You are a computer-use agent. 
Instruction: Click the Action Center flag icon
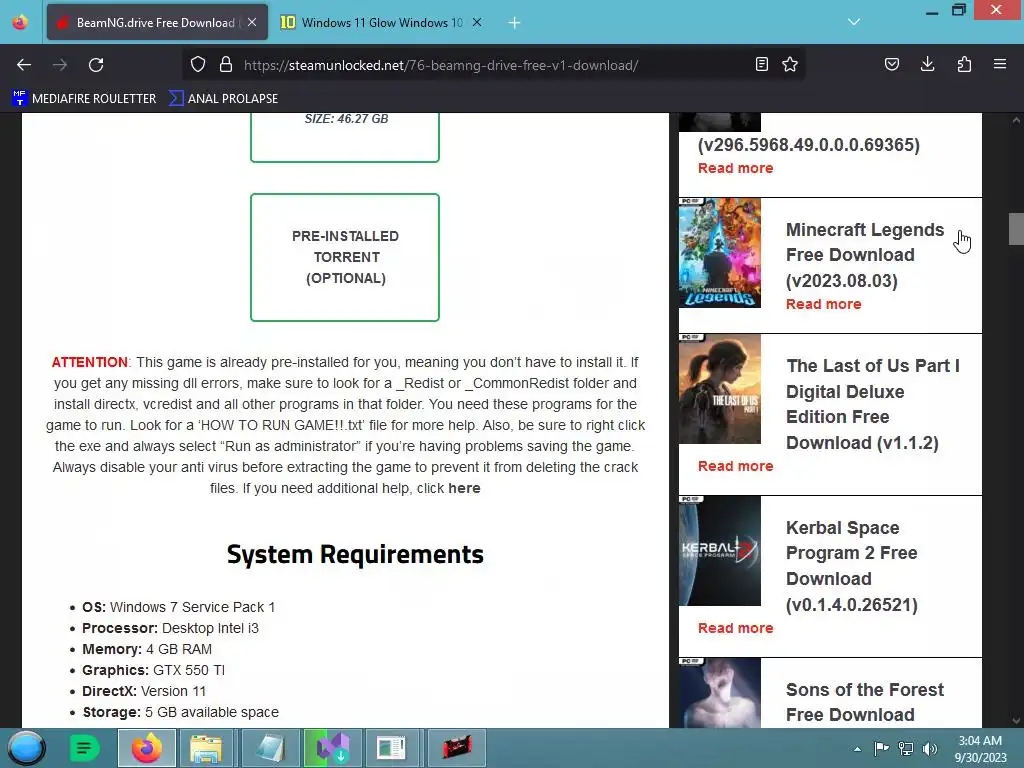[x=881, y=748]
